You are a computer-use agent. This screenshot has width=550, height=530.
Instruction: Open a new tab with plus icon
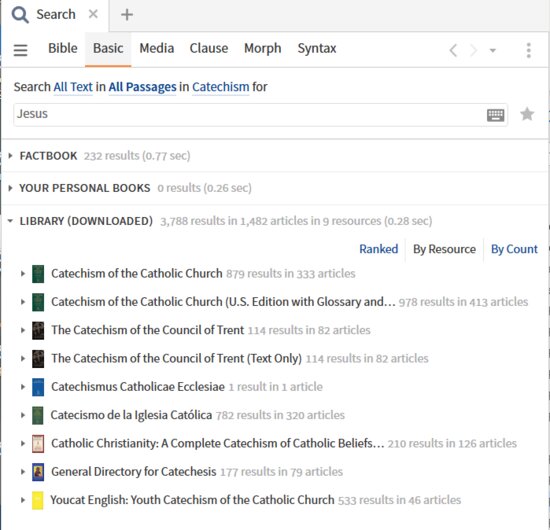tap(127, 15)
